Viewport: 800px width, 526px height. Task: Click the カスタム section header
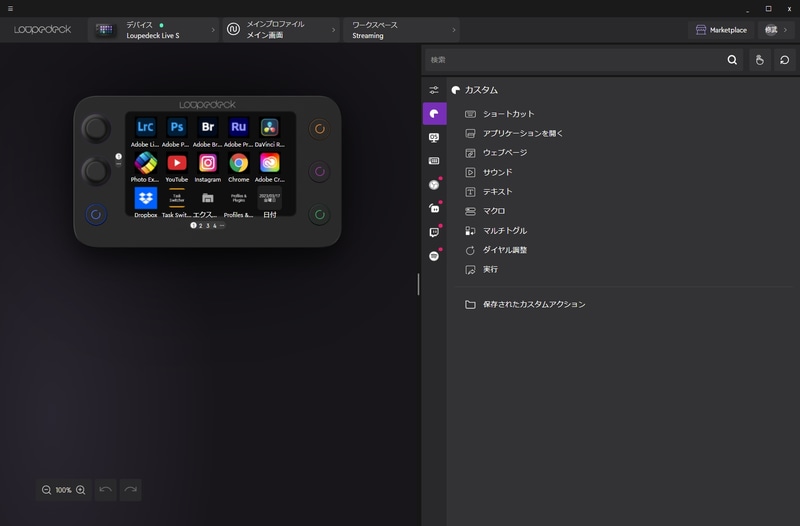click(x=481, y=90)
